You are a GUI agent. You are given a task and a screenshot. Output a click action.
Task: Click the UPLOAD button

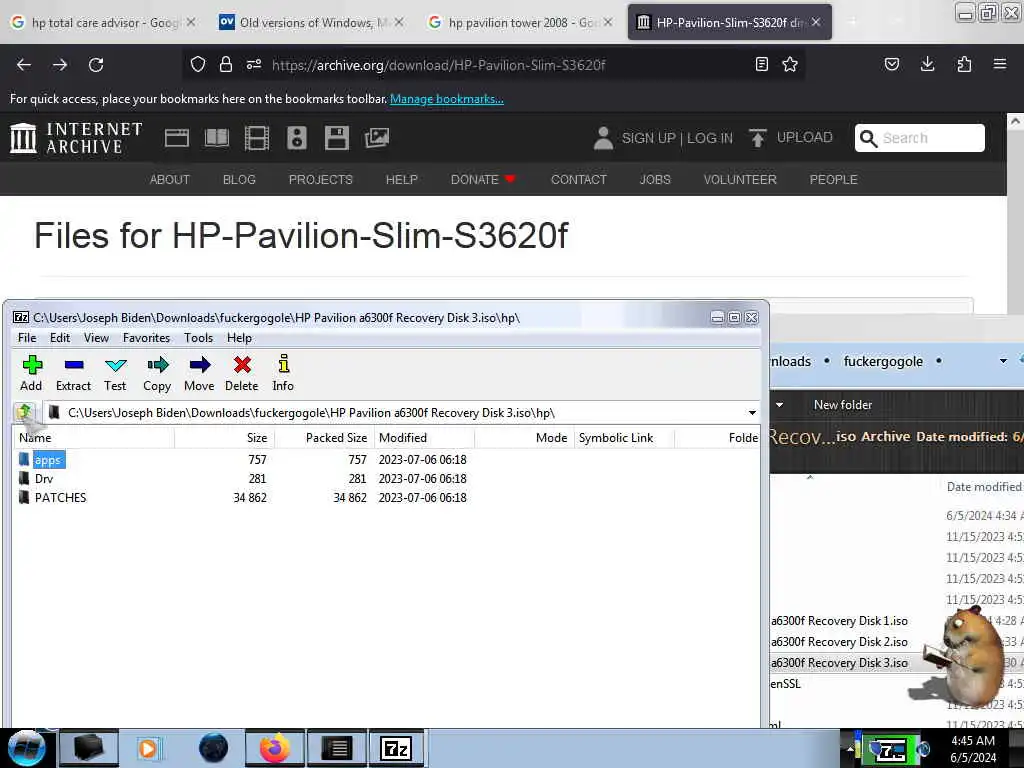791,138
